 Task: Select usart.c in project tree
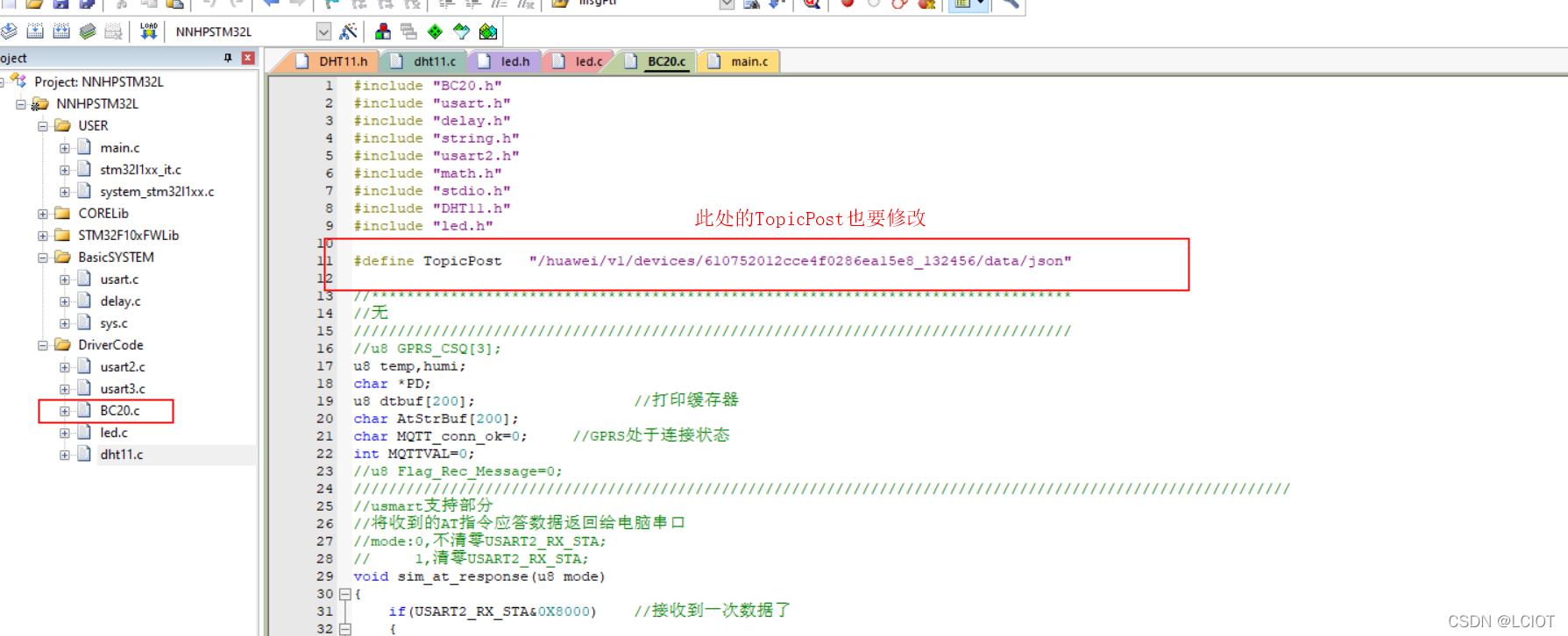tap(119, 279)
